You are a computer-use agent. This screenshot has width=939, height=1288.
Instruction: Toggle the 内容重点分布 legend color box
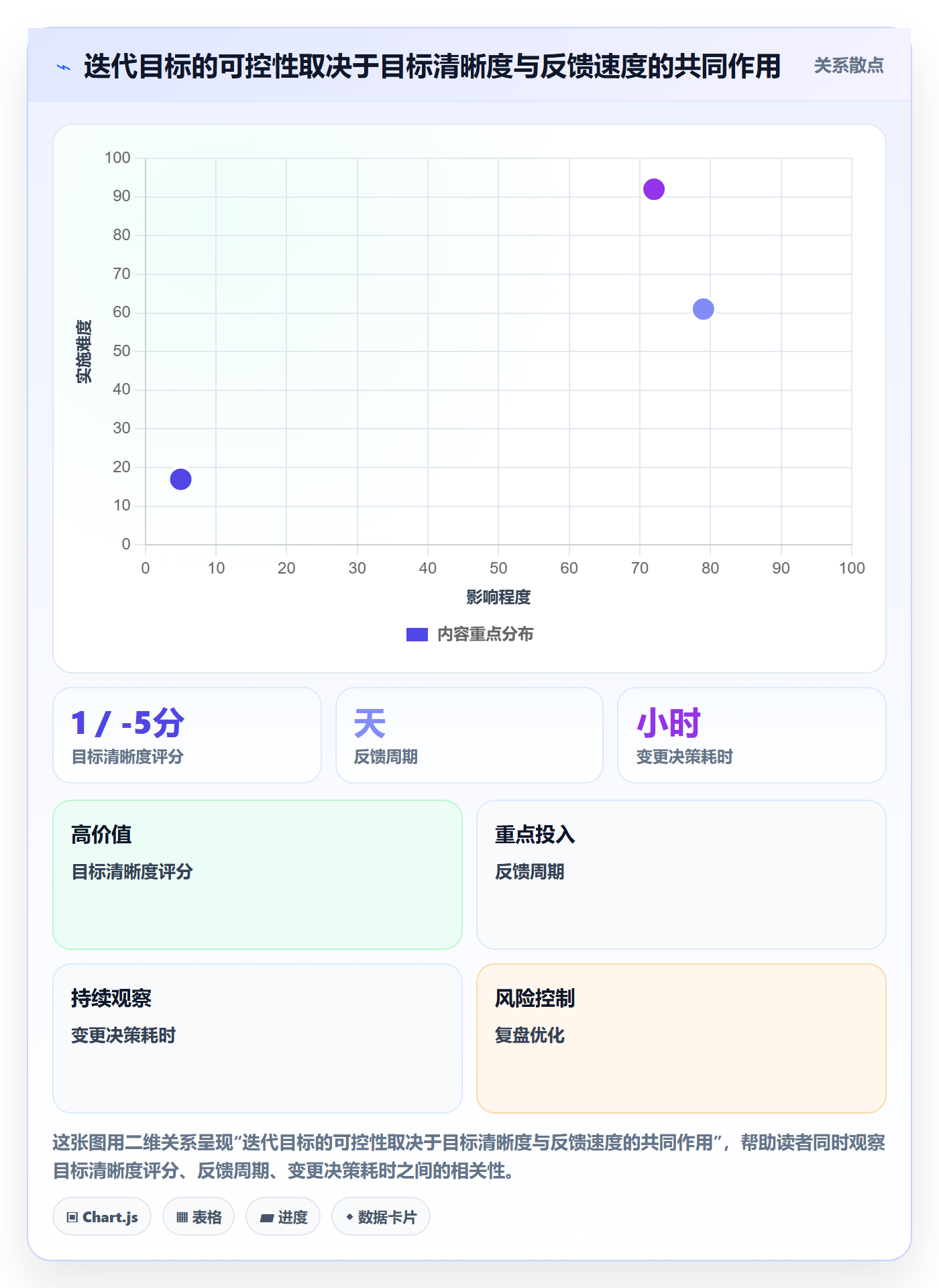[417, 635]
